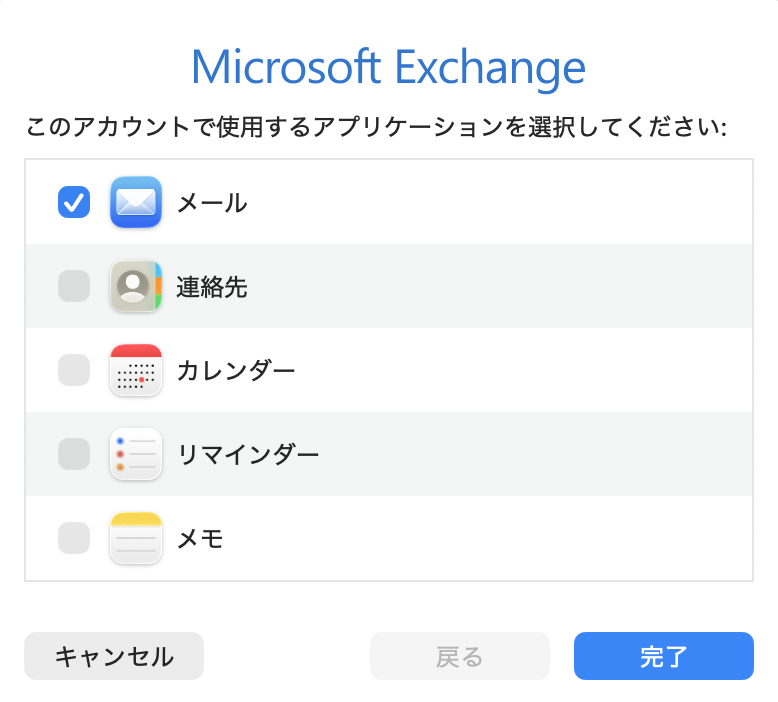This screenshot has width=778, height=702.
Task: Click the Calendar (カレンダー) app icon
Action: (135, 370)
